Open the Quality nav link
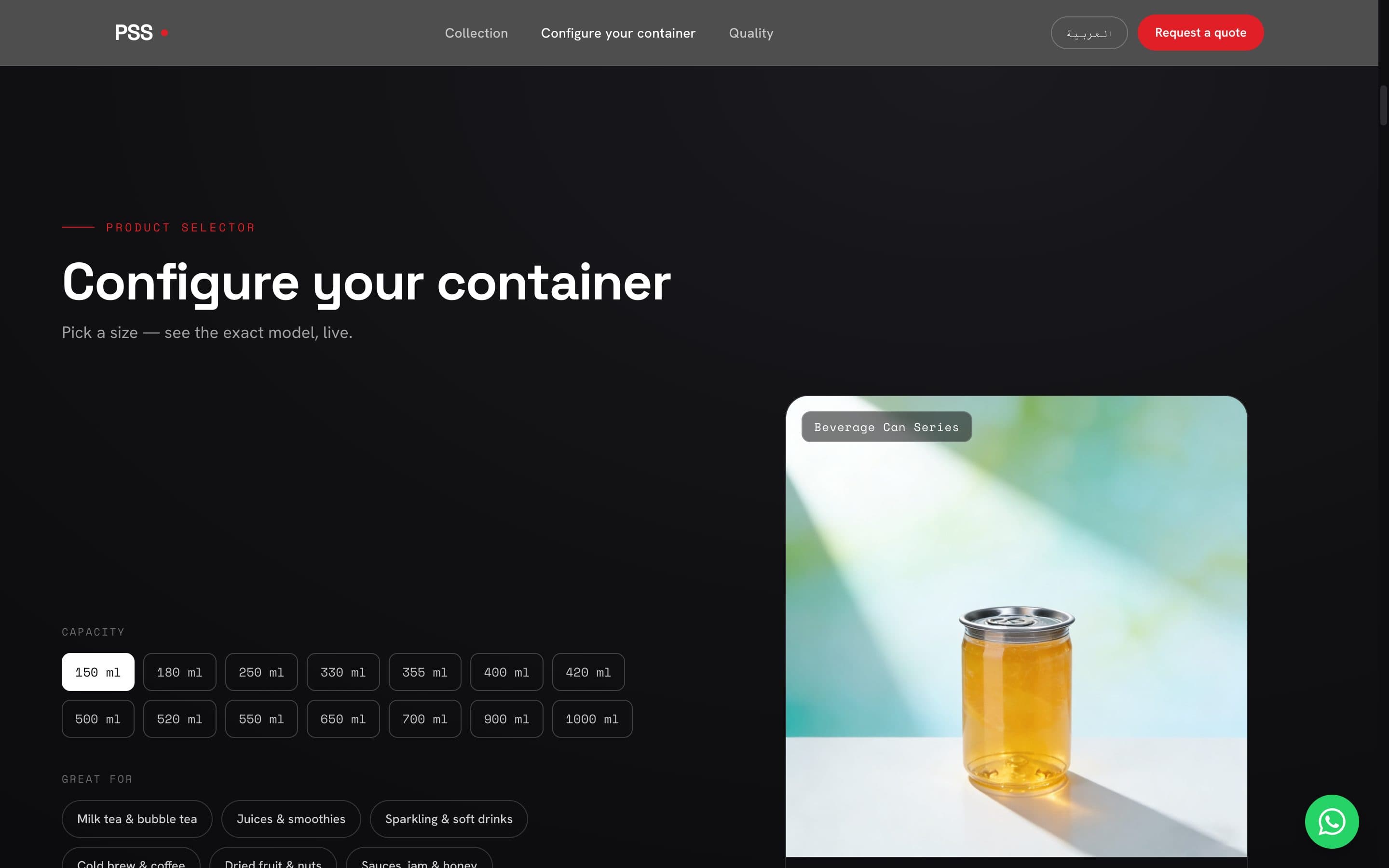The image size is (1389, 868). (751, 33)
